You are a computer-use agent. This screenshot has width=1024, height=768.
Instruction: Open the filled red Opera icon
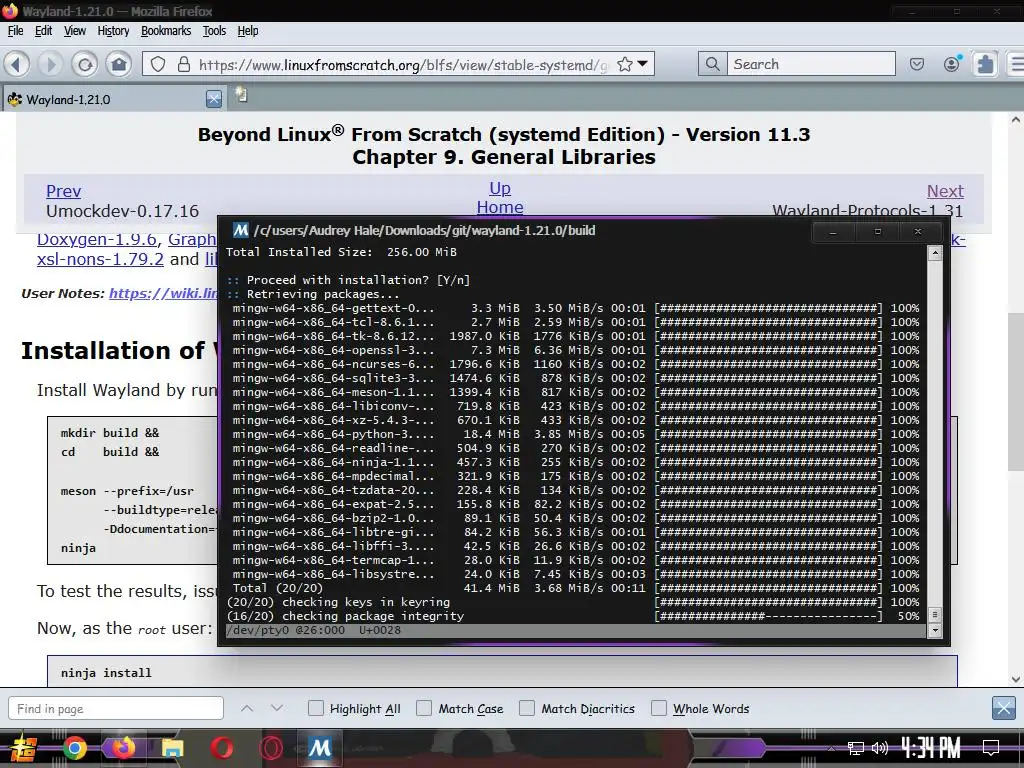click(x=221, y=748)
